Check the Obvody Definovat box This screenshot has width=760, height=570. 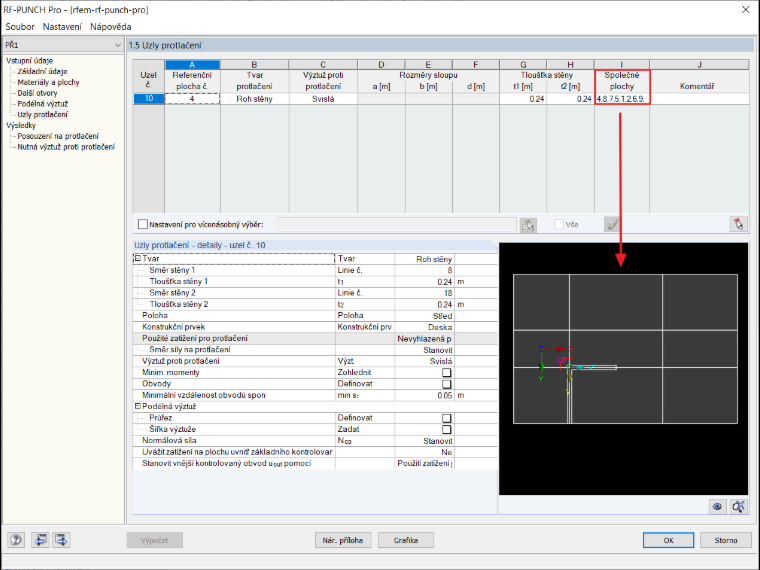pos(446,384)
